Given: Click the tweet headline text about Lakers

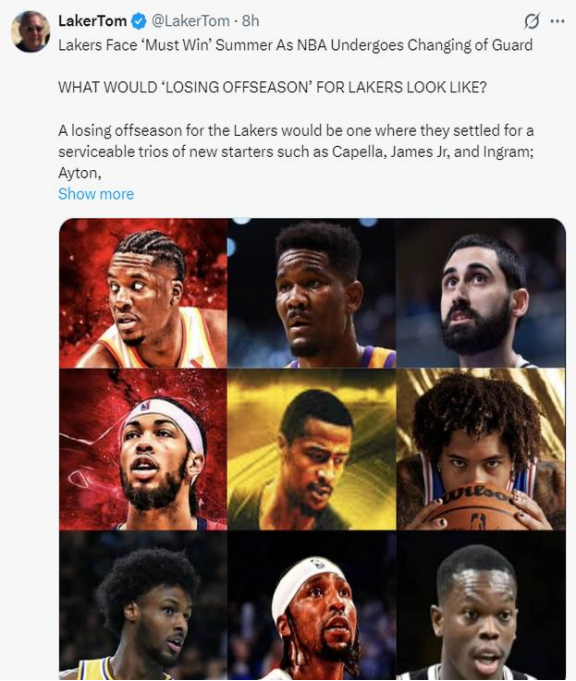Looking at the screenshot, I should (x=295, y=45).
